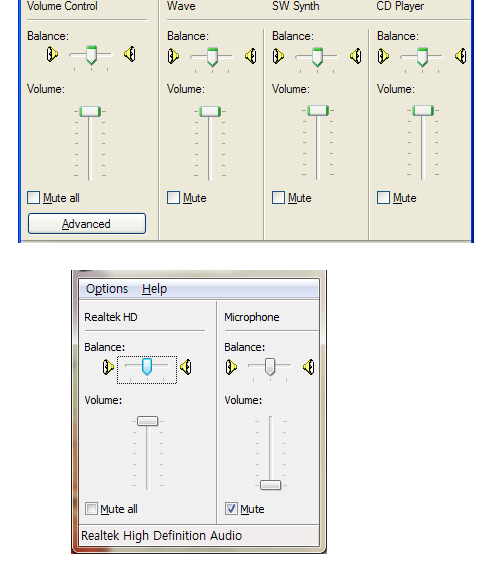This screenshot has height=573, width=500.
Task: Mute the CD Player channel
Action: [383, 198]
